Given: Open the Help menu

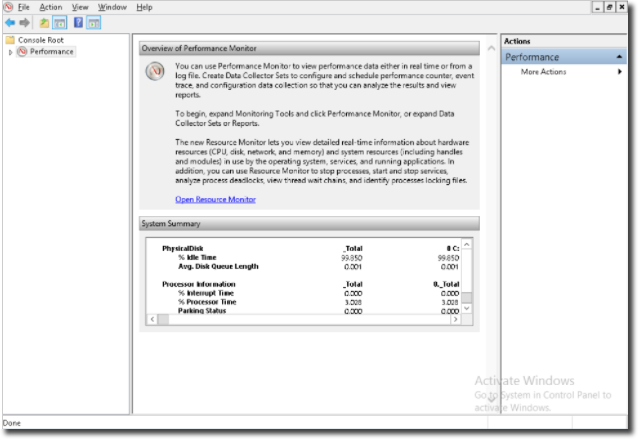Looking at the screenshot, I should click(144, 7).
